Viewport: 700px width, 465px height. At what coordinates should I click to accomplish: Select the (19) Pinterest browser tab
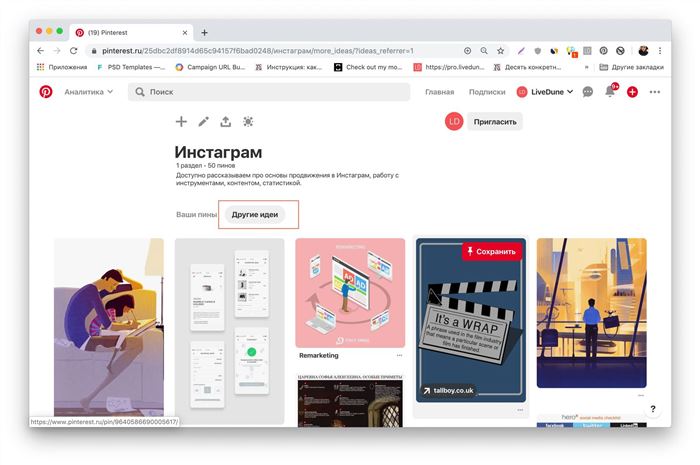click(x=132, y=33)
